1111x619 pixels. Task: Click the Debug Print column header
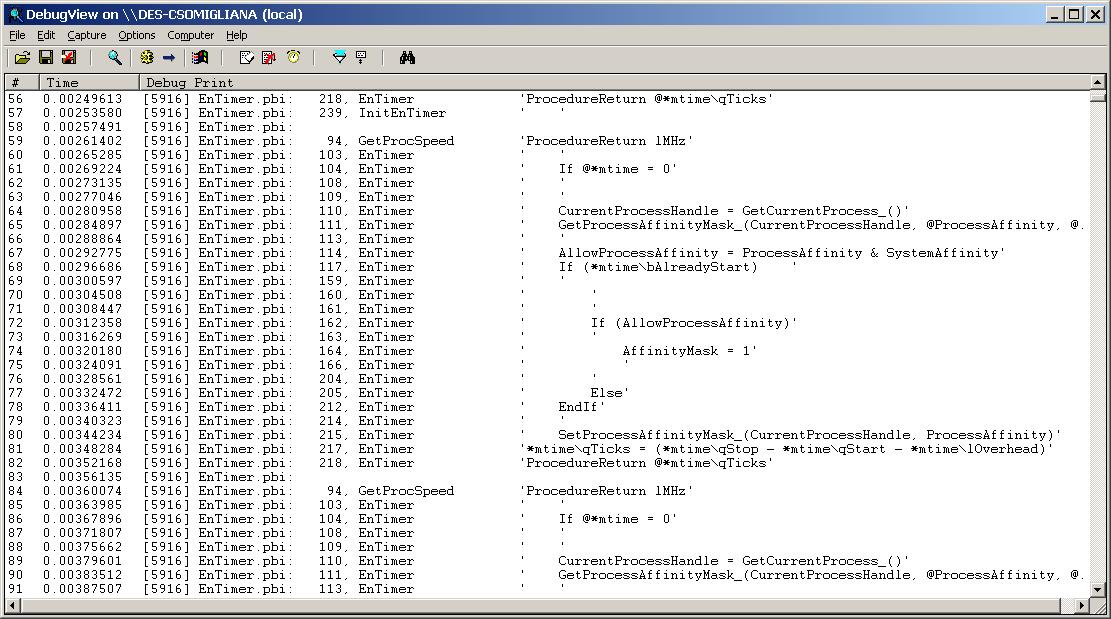614,82
